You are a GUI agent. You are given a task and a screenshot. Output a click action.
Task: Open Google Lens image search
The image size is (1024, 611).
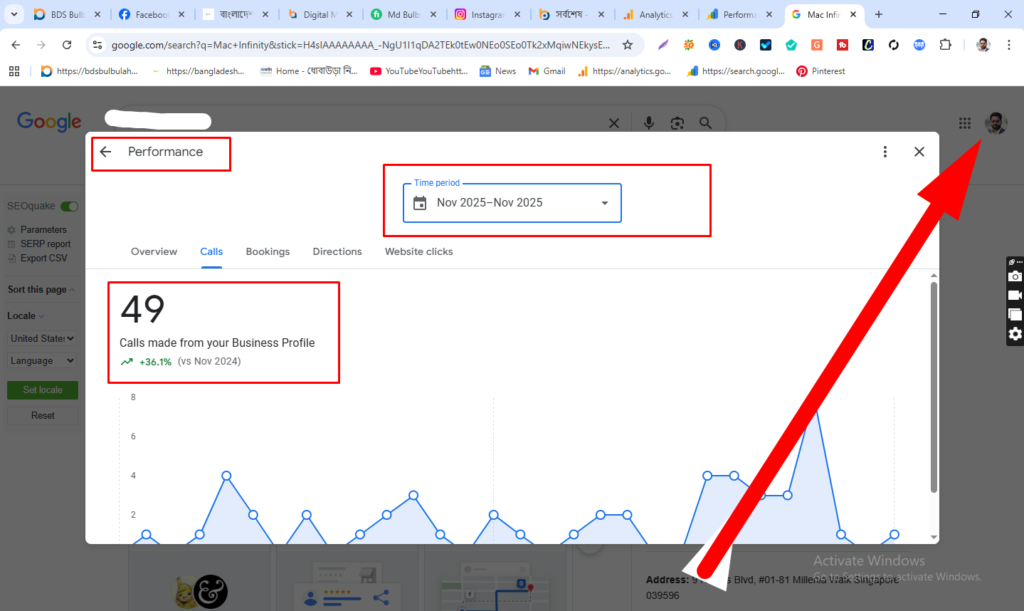pyautogui.click(x=677, y=122)
